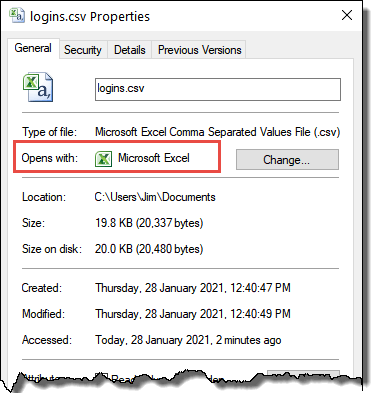Click the Microsoft Excel app icon
The height and width of the screenshot is (393, 378).
(103, 158)
